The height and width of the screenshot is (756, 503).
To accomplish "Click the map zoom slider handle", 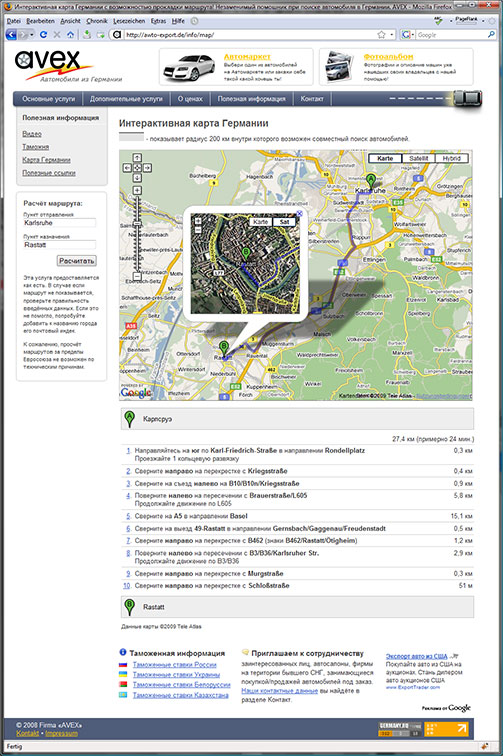I will (x=137, y=224).
